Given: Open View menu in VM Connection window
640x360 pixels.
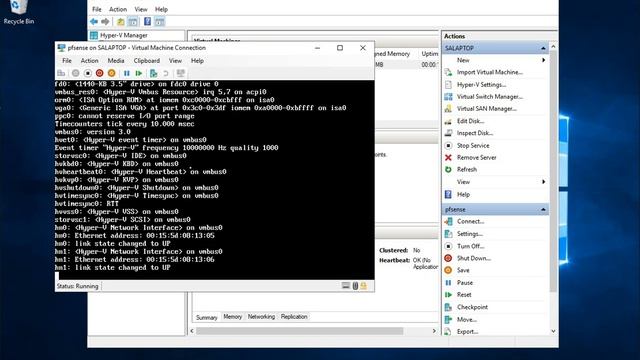Looking at the screenshot, I should click(x=175, y=61).
